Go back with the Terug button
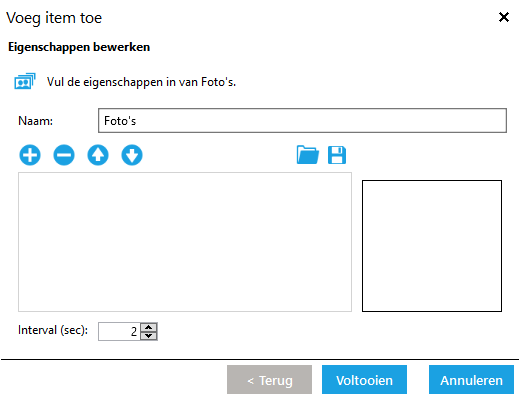This screenshot has width=520, height=400. 269,380
